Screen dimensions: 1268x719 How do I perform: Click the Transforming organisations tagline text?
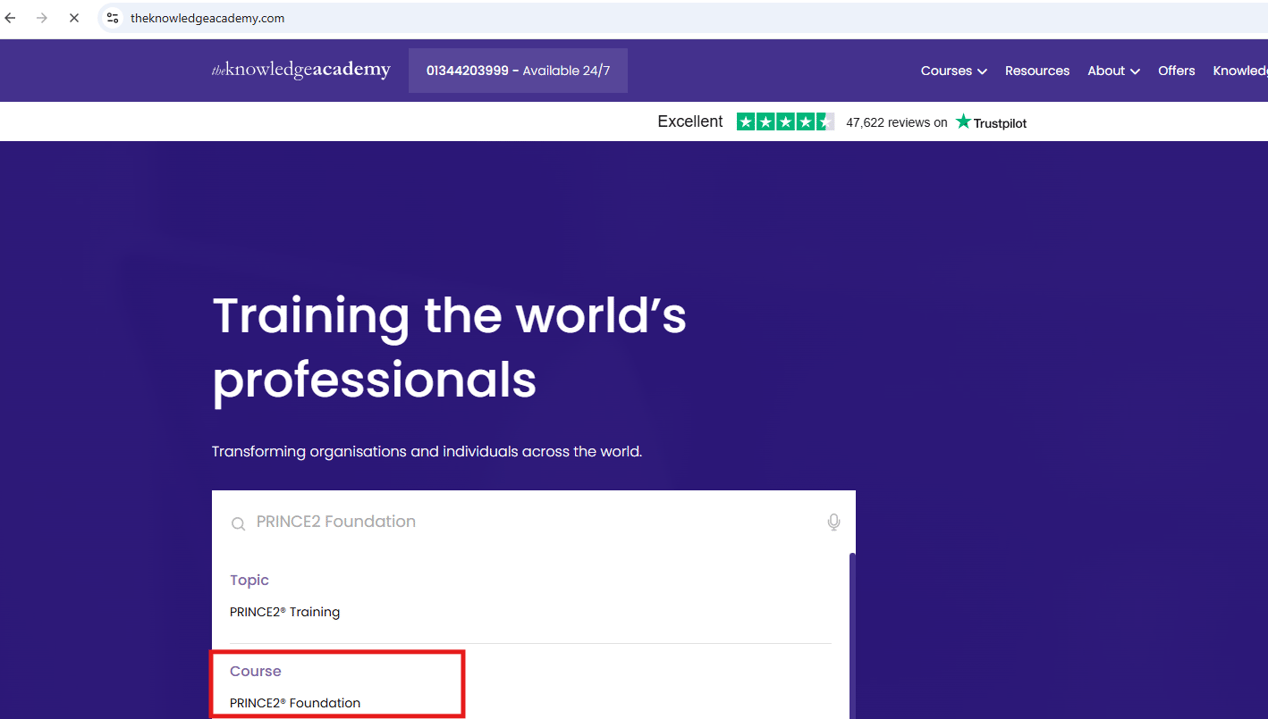427,452
